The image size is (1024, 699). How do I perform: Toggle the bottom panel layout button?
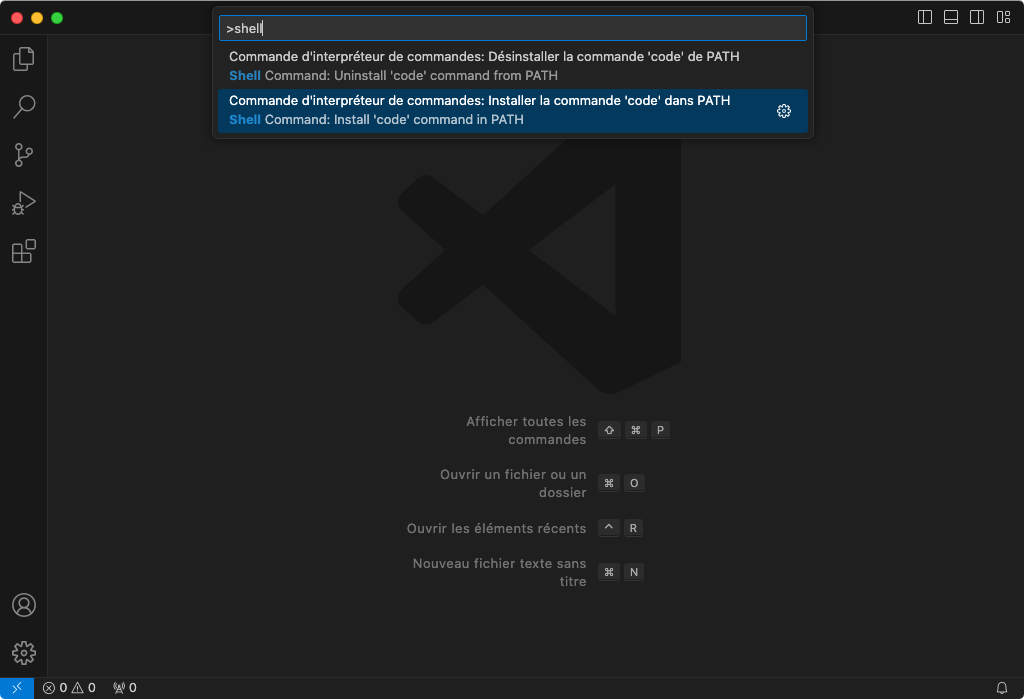[951, 17]
